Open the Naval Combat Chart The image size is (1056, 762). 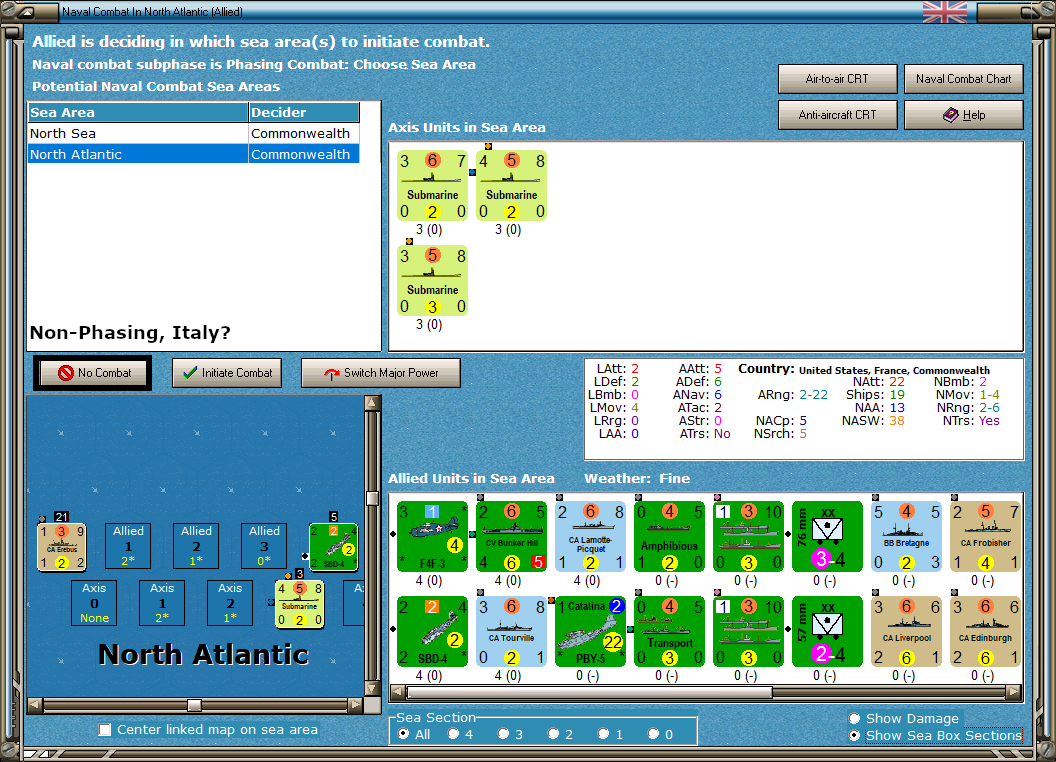pos(964,79)
